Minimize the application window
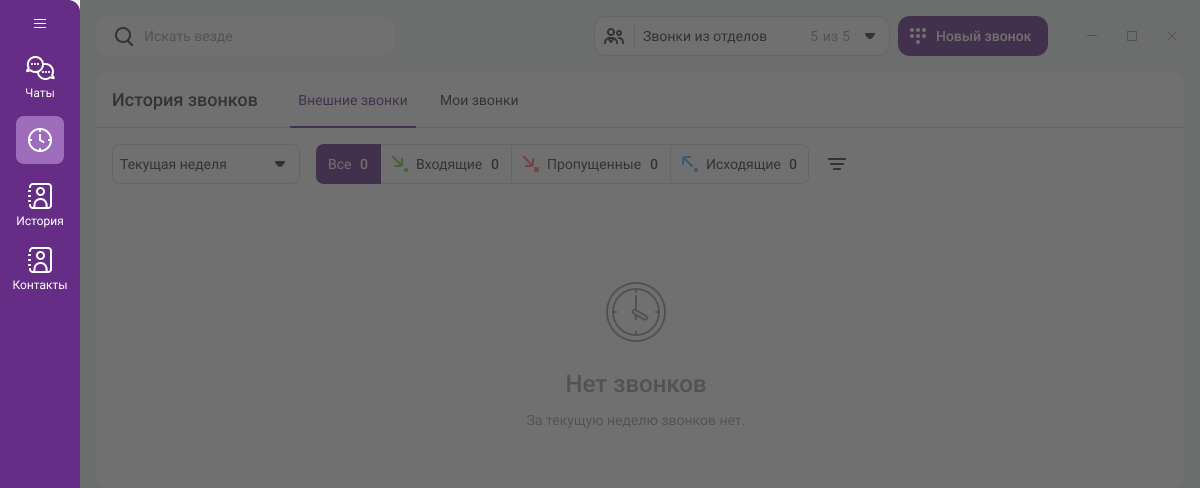 coord(1092,36)
